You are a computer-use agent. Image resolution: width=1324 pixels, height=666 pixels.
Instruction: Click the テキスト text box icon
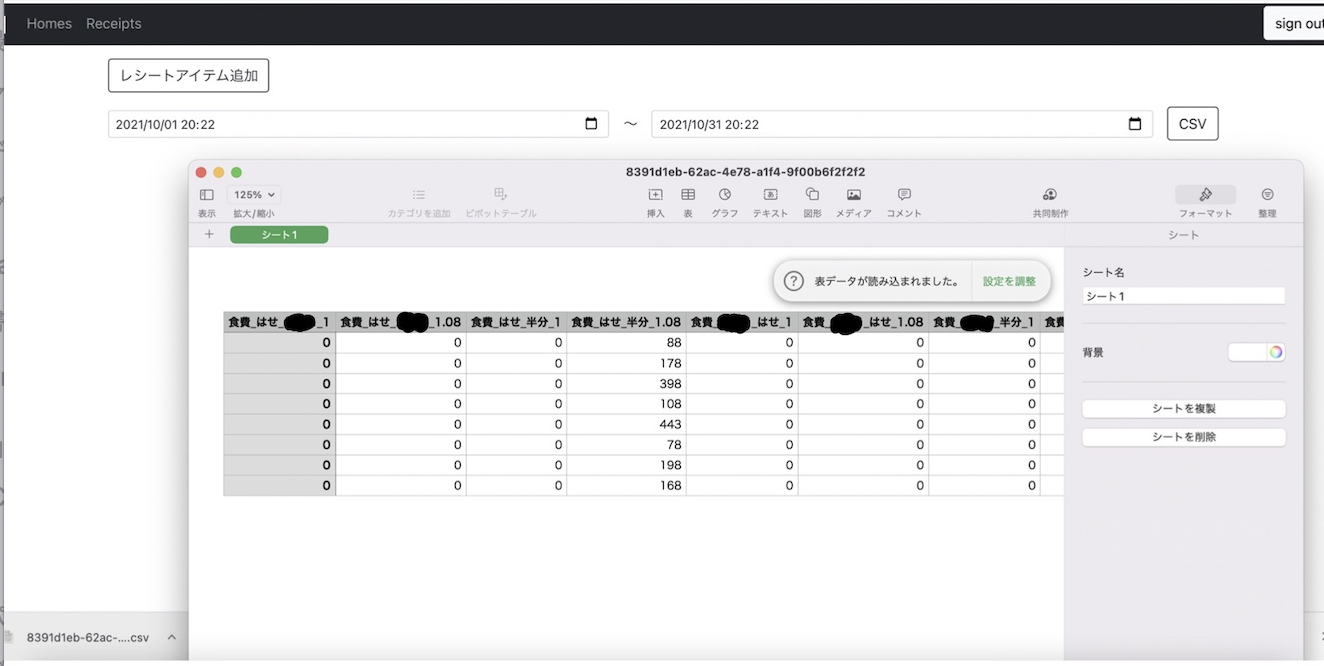point(770,195)
